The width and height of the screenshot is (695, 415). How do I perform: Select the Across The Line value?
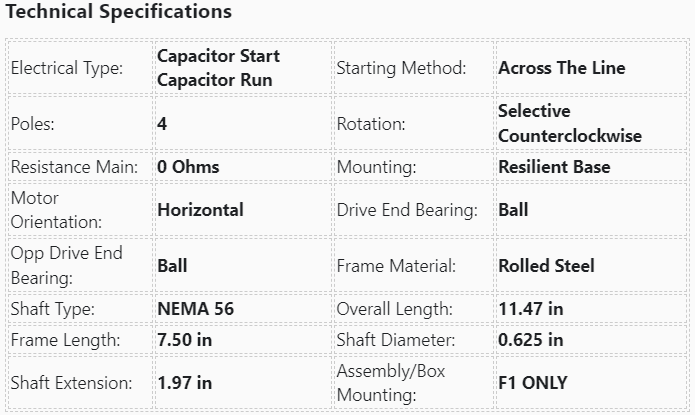tap(561, 68)
